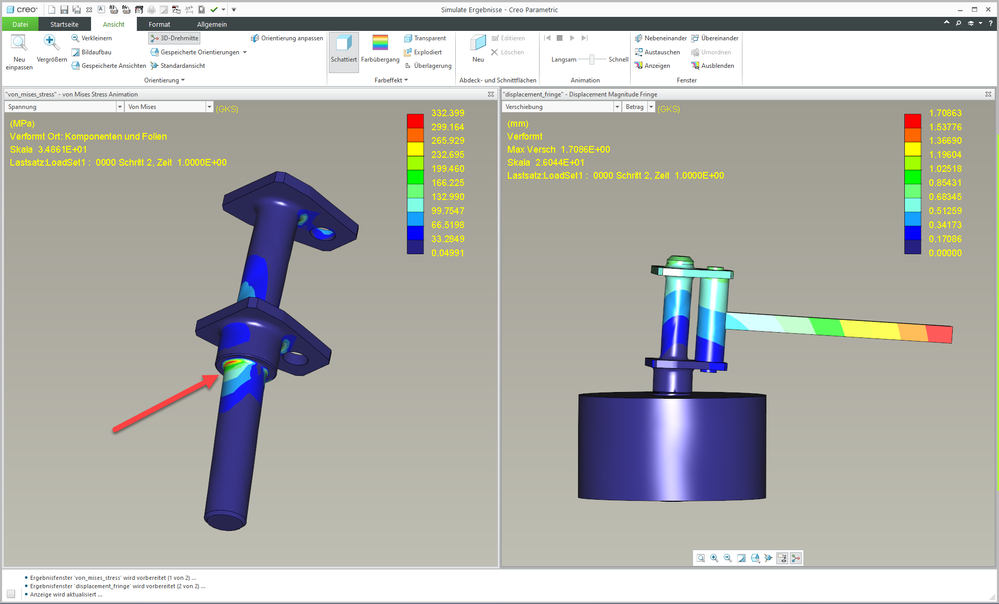The height and width of the screenshot is (604, 999).
Task: Toggle the 3D-Drehmitte spin center
Action: click(174, 38)
